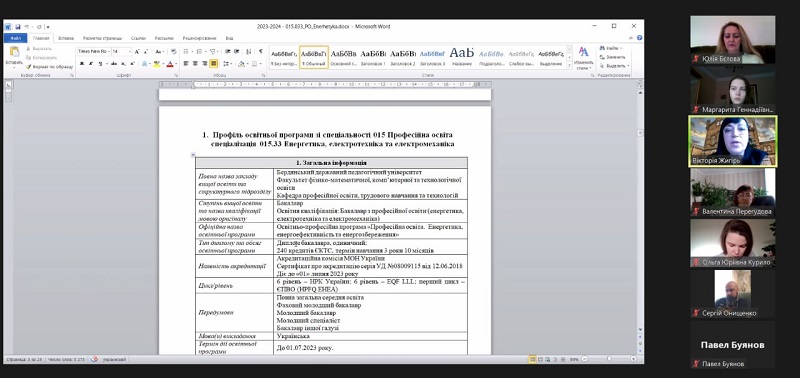Decrease paragraph indent
The width and height of the screenshot is (800, 378).
click(x=228, y=52)
